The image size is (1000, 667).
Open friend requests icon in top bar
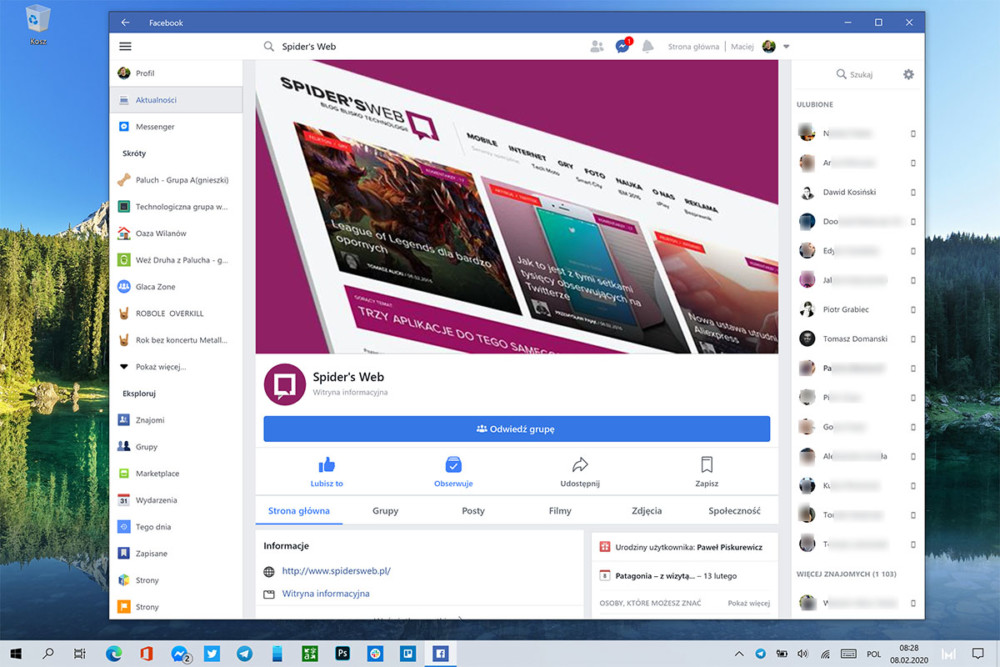597,47
